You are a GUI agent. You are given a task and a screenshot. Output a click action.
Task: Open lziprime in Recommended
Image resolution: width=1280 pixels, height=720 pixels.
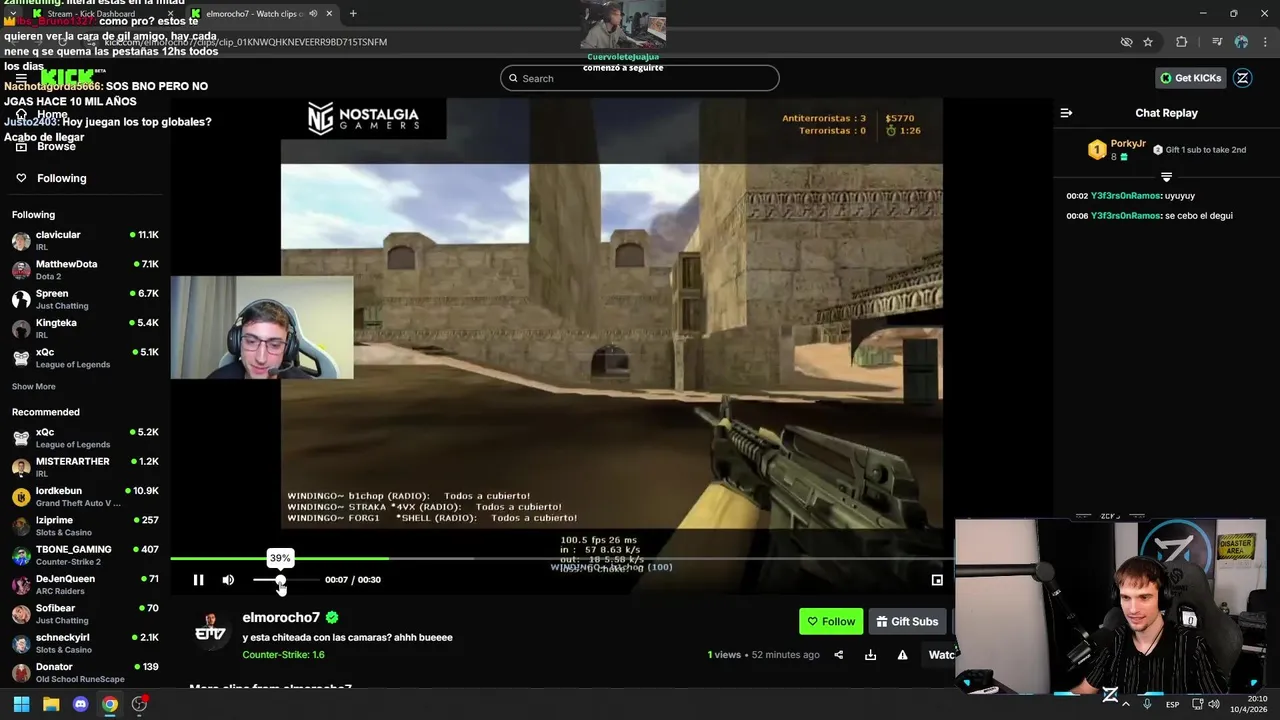85,526
